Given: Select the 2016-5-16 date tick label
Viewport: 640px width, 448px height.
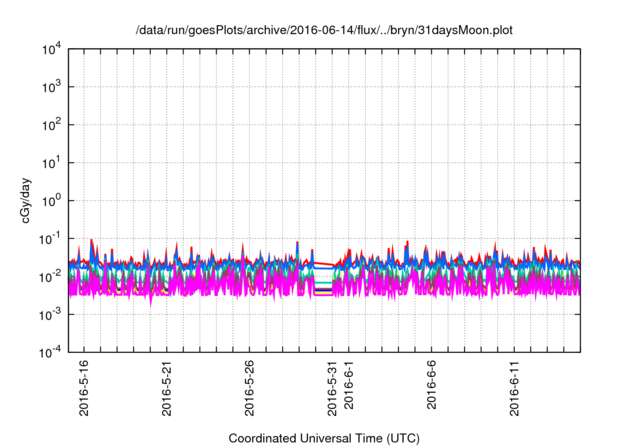Looking at the screenshot, I should pyautogui.click(x=84, y=388).
